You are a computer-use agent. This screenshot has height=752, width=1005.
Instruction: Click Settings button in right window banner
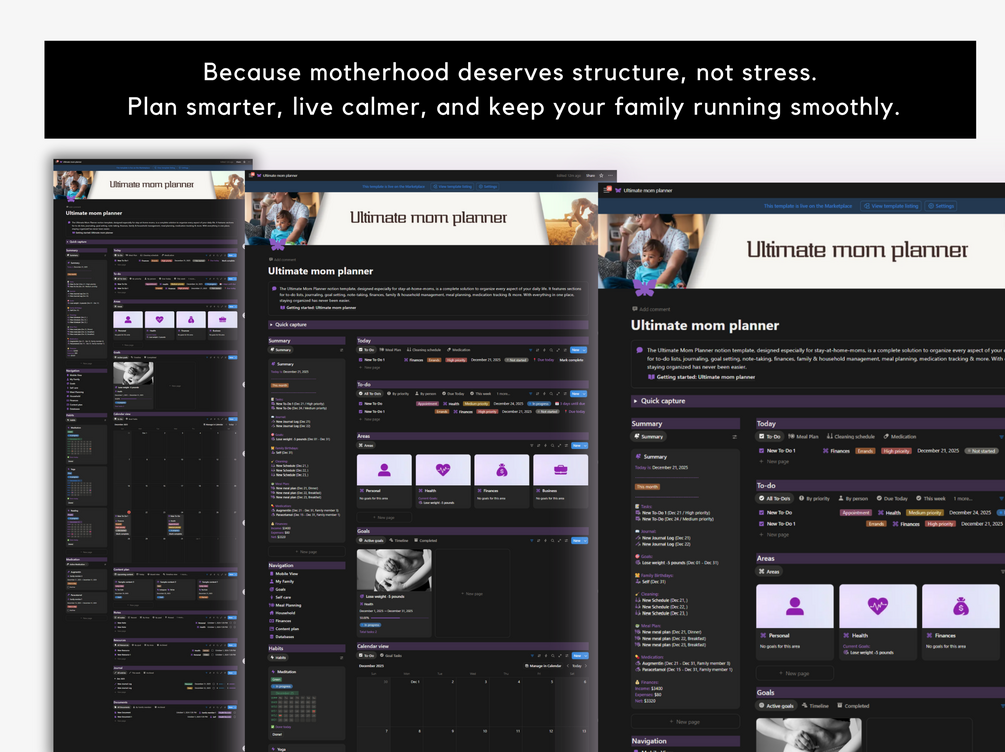(x=941, y=206)
